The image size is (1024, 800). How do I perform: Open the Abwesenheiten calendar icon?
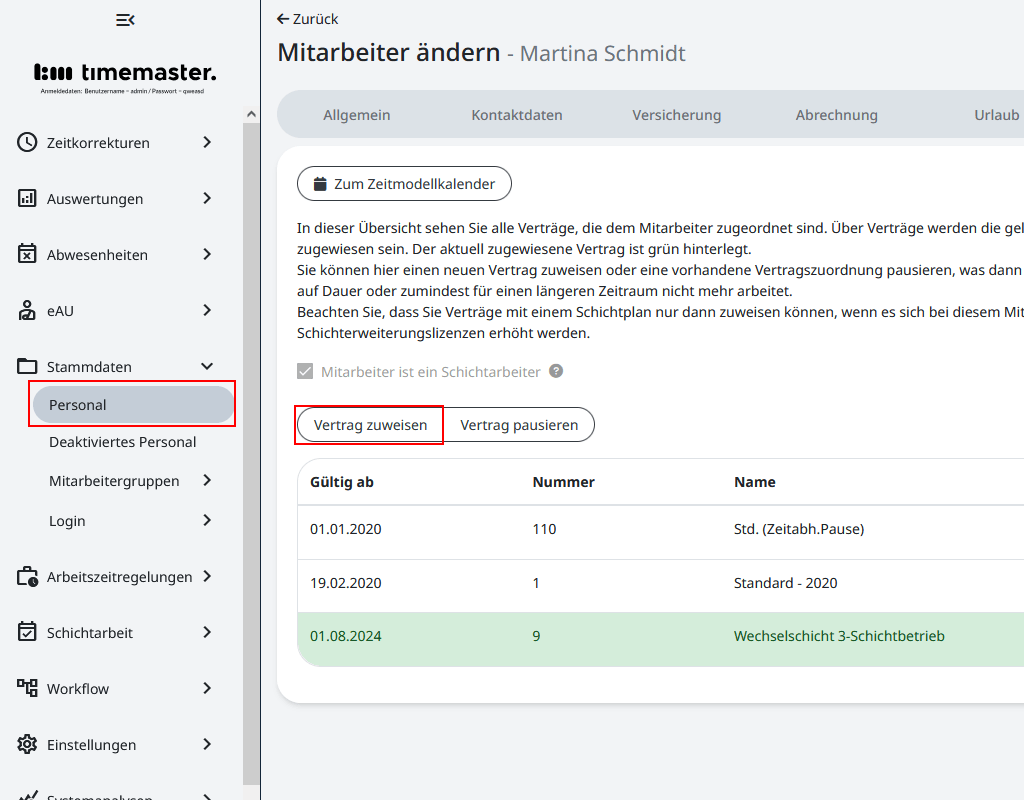(24, 254)
